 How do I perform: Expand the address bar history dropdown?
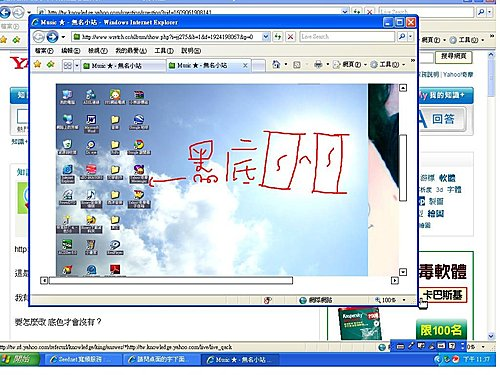[266, 37]
